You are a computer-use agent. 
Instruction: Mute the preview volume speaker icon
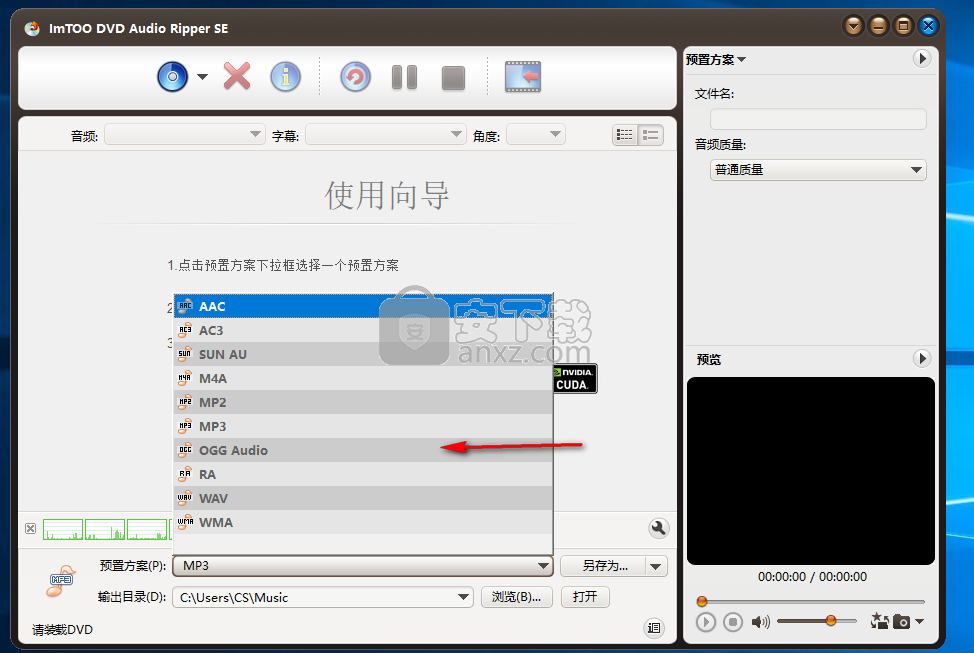[x=760, y=622]
